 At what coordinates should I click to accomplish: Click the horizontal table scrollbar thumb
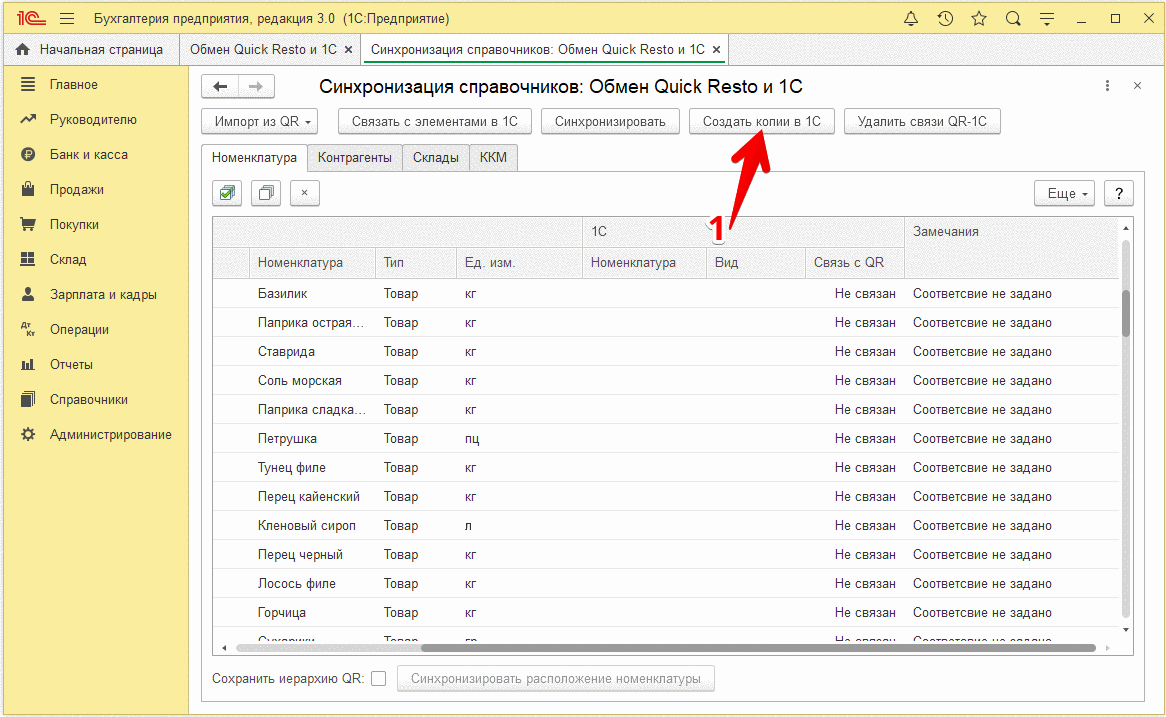pyautogui.click(x=758, y=648)
